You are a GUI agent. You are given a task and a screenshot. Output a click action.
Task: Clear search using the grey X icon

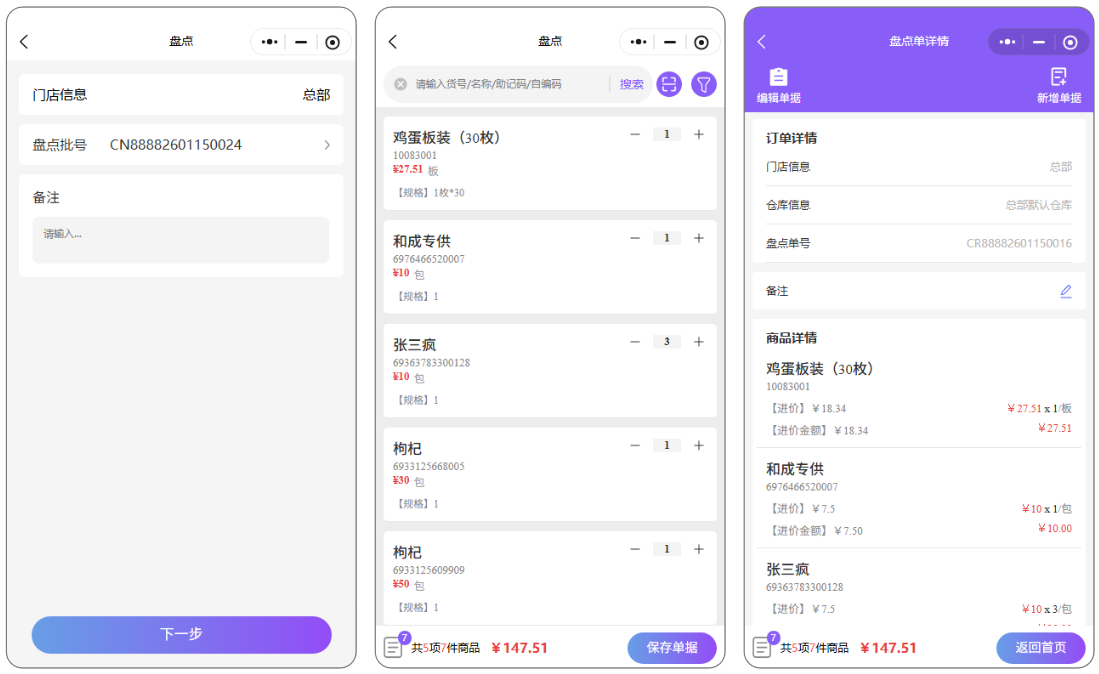pyautogui.click(x=401, y=85)
